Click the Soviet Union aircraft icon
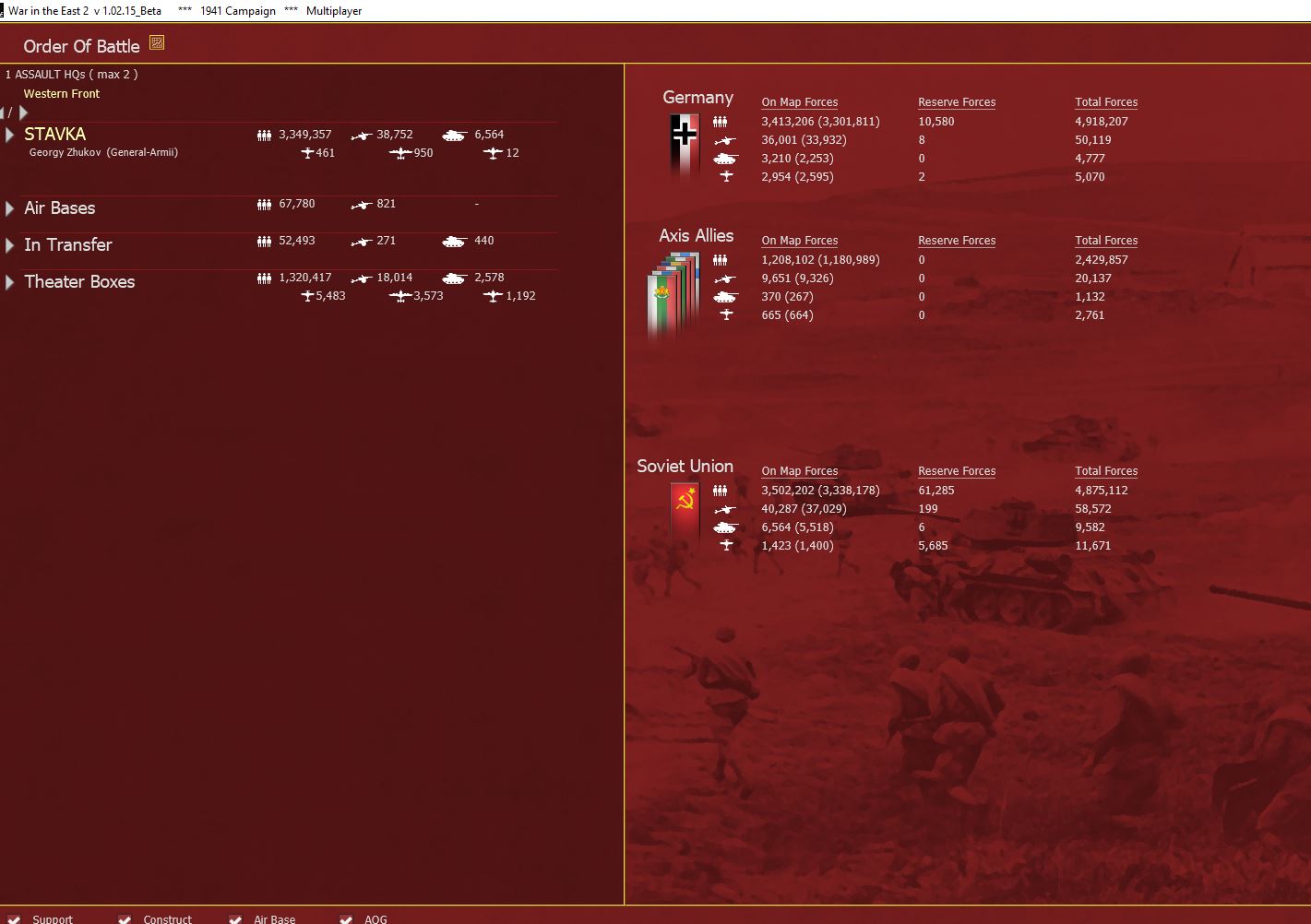 pos(726,545)
